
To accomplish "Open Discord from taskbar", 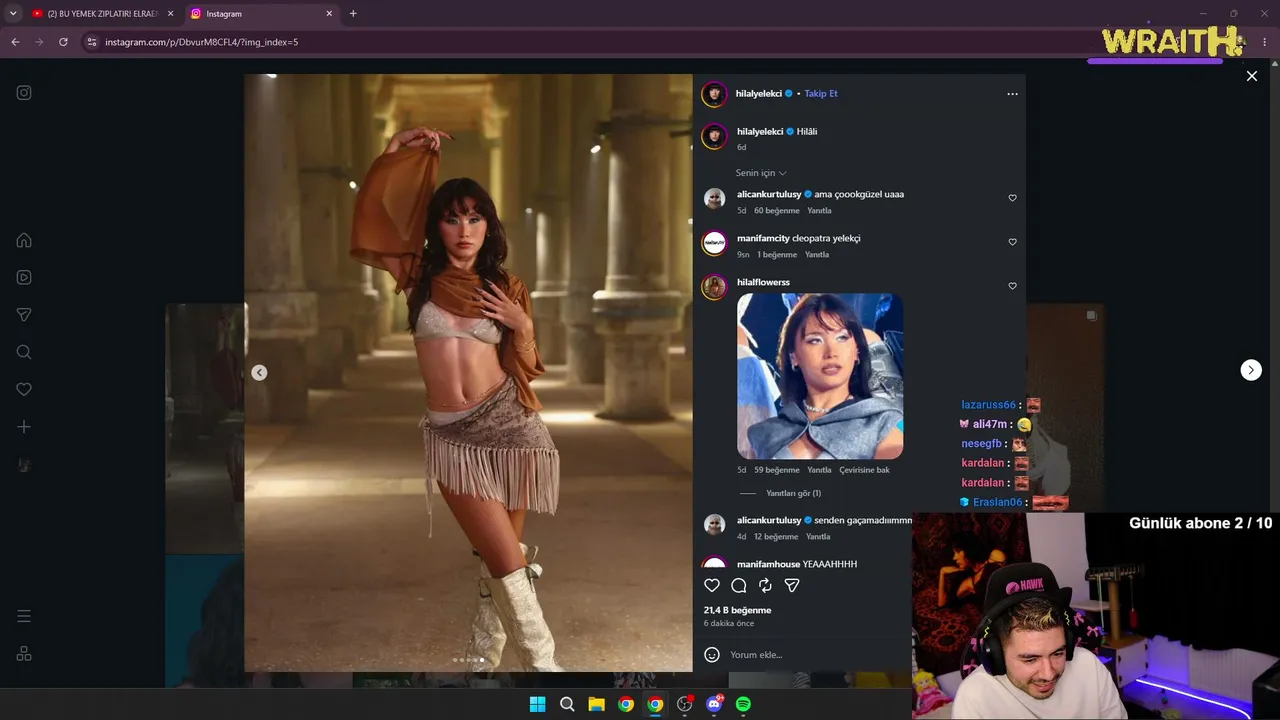I will (714, 704).
